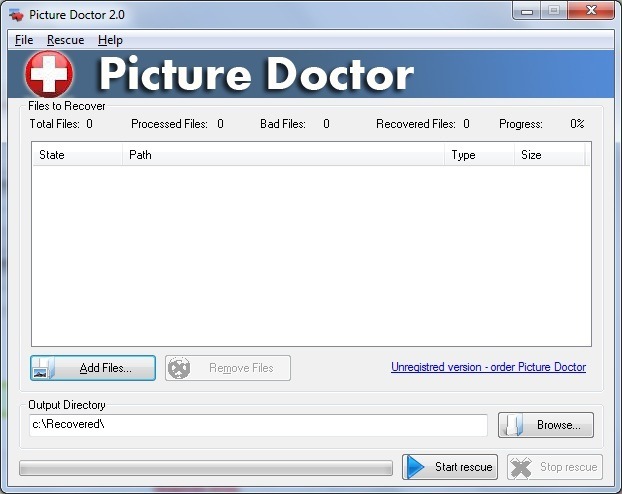Sort the list by State column
Viewport: 622px width, 494px height.
(x=77, y=155)
